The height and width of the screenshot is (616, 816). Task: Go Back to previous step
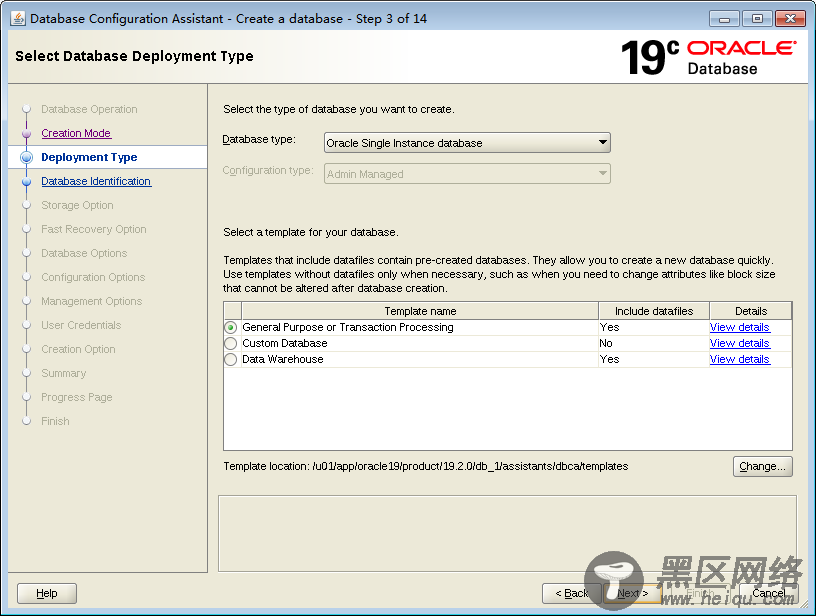pos(571,593)
